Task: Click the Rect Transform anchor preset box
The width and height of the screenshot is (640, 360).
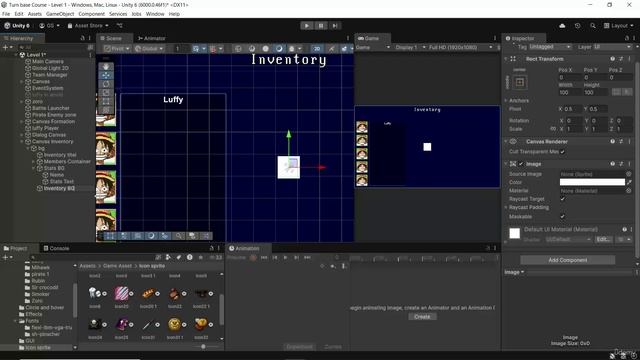Action: [520, 82]
